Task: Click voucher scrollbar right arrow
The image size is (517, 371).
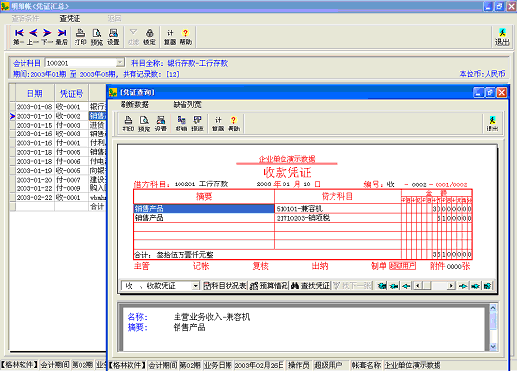Action: pos(451,286)
